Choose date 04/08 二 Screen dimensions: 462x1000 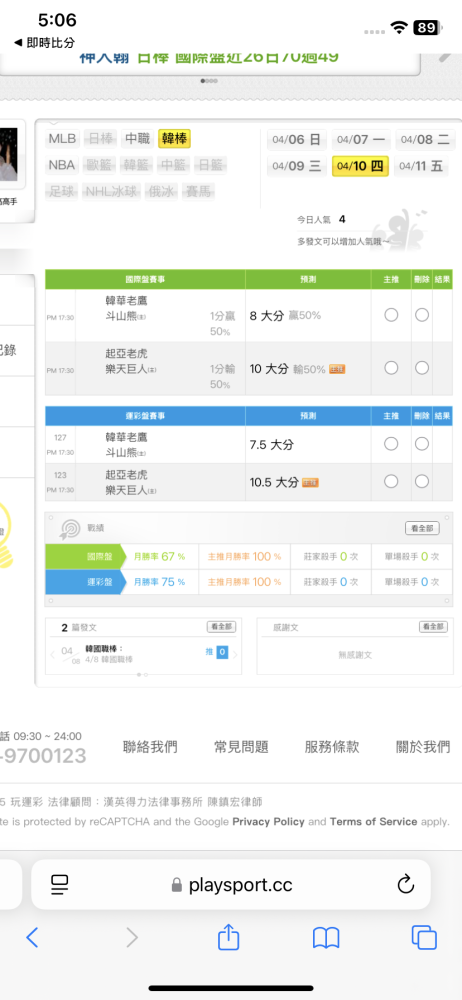pos(426,140)
